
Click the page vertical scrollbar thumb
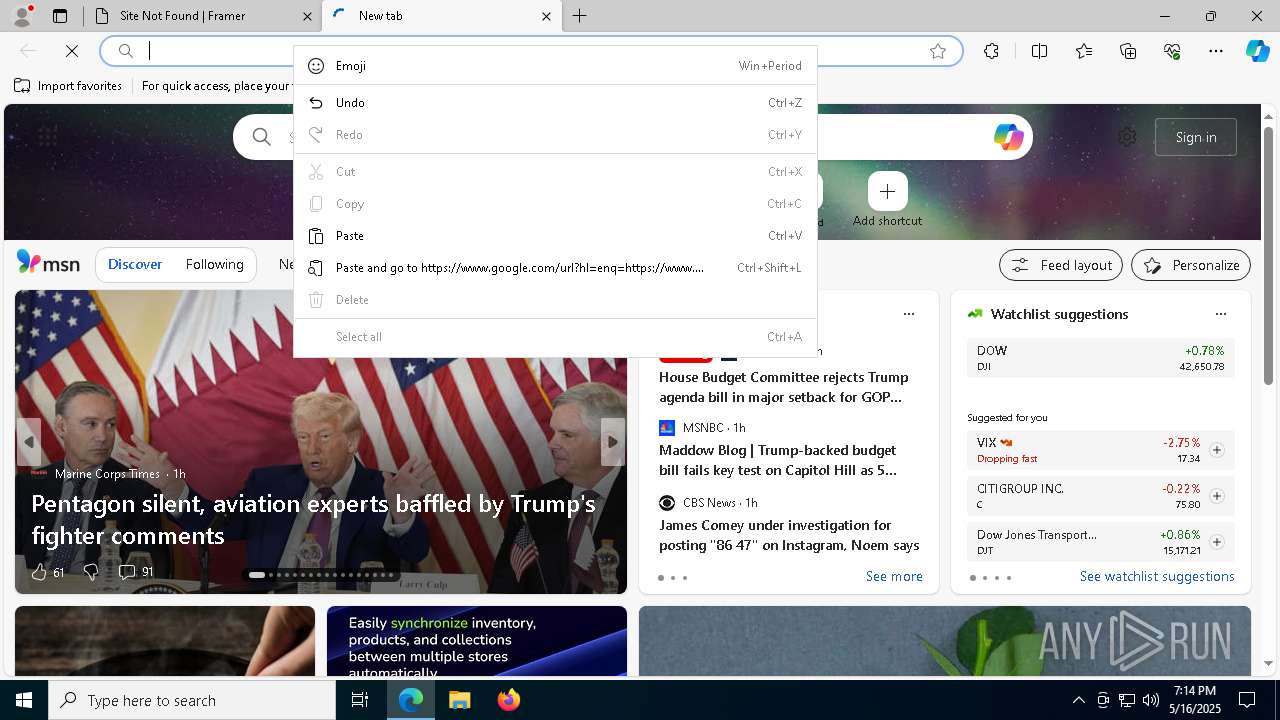pyautogui.click(x=1268, y=255)
